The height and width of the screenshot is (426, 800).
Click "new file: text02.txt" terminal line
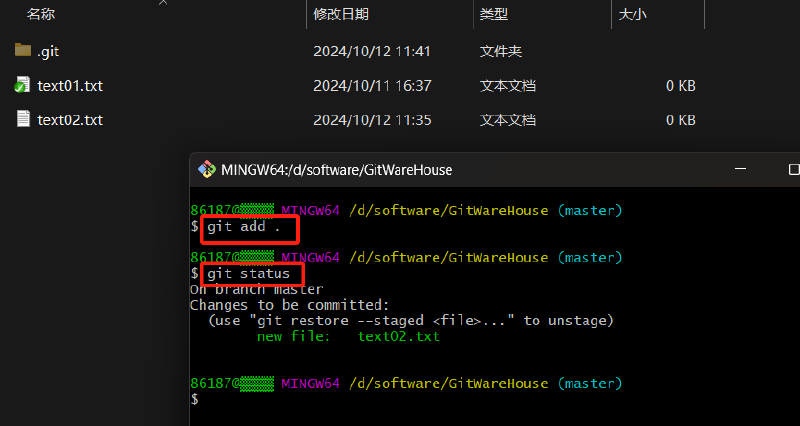pos(348,336)
